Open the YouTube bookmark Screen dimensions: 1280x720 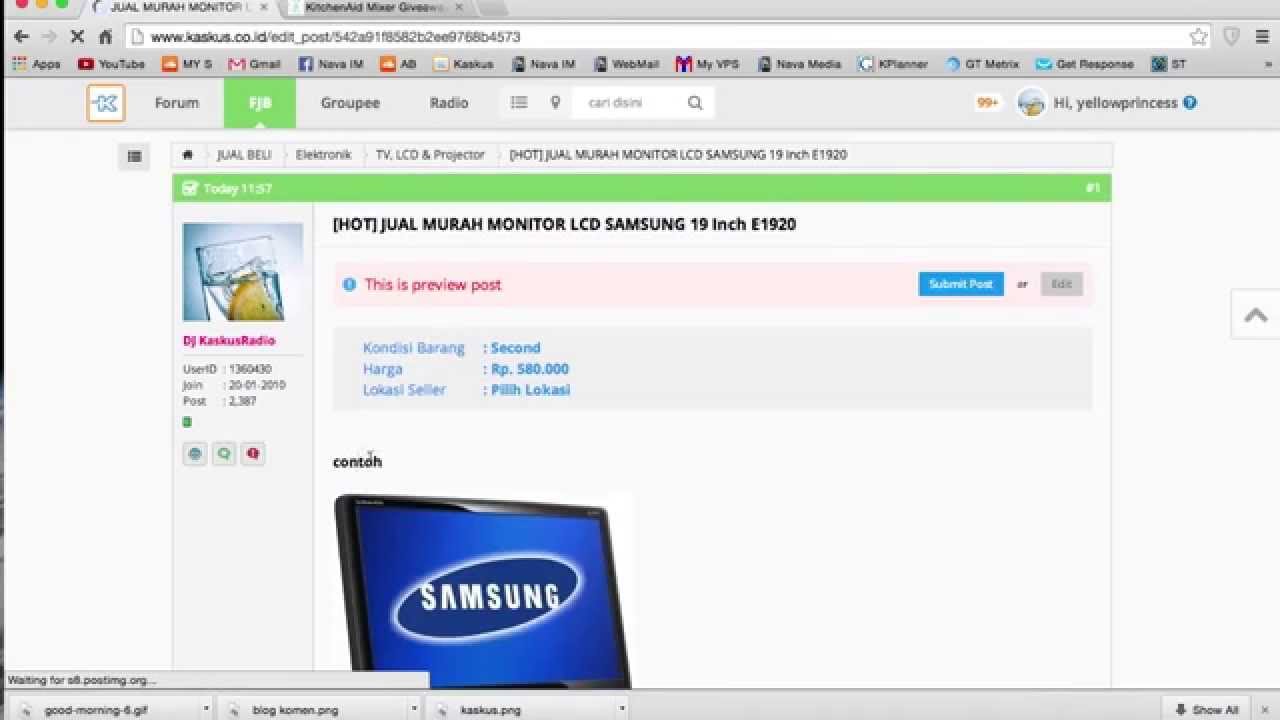coord(111,64)
